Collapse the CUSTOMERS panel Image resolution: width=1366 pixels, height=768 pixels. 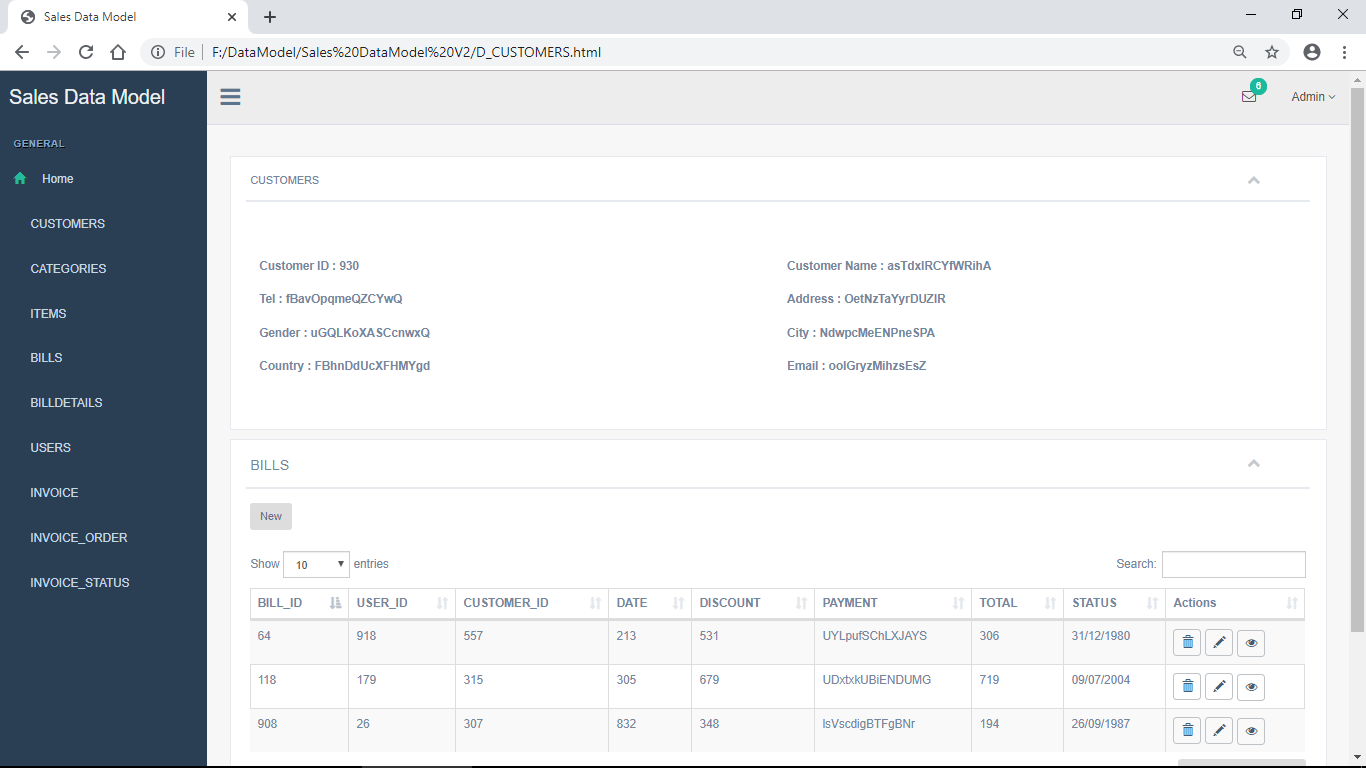tap(1254, 180)
